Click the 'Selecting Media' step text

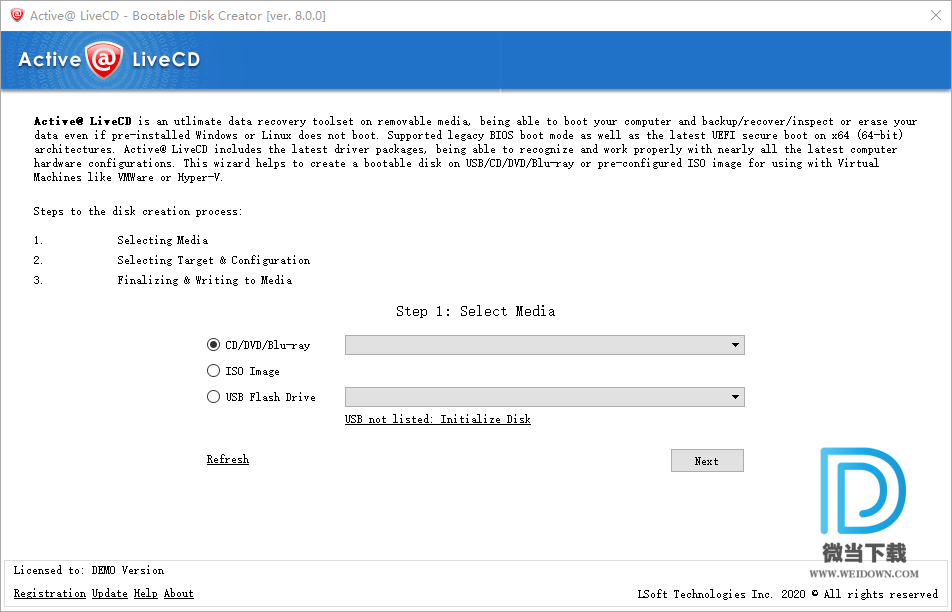163,240
